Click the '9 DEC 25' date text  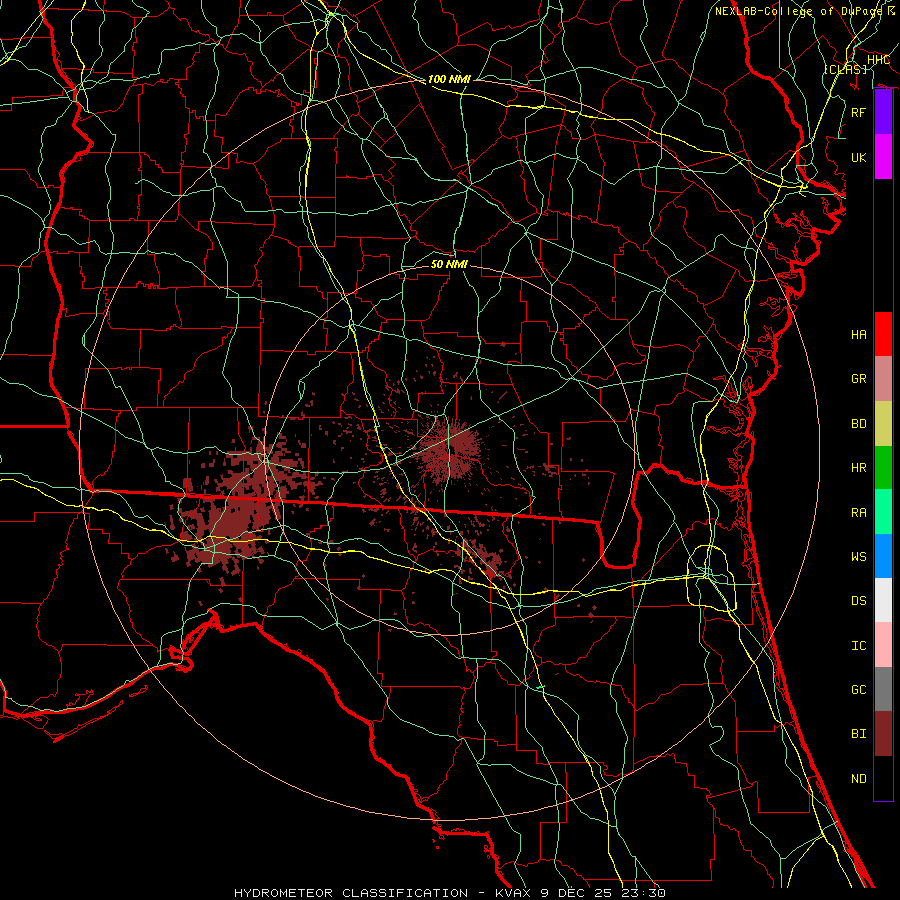pyautogui.click(x=576, y=893)
